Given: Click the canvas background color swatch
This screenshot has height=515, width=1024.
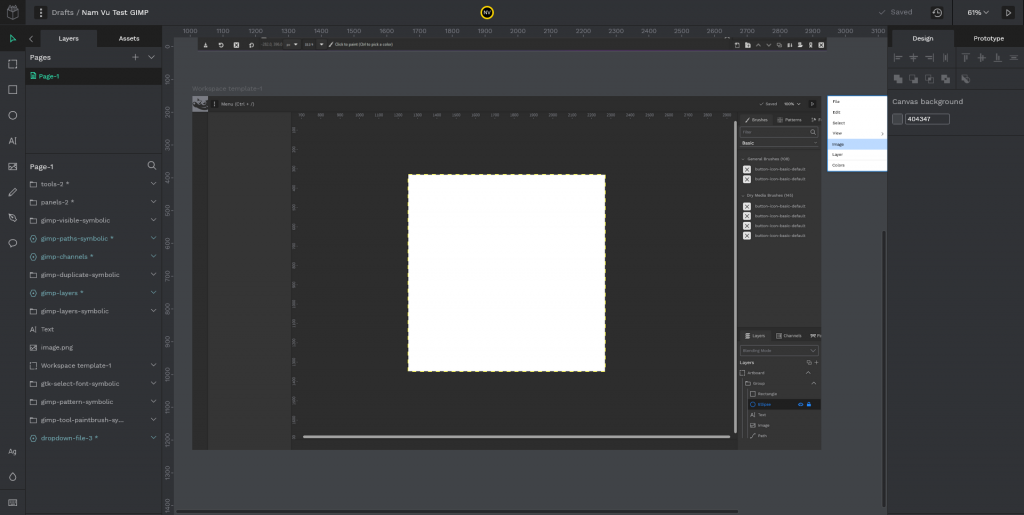Looking at the screenshot, I should coord(897,119).
